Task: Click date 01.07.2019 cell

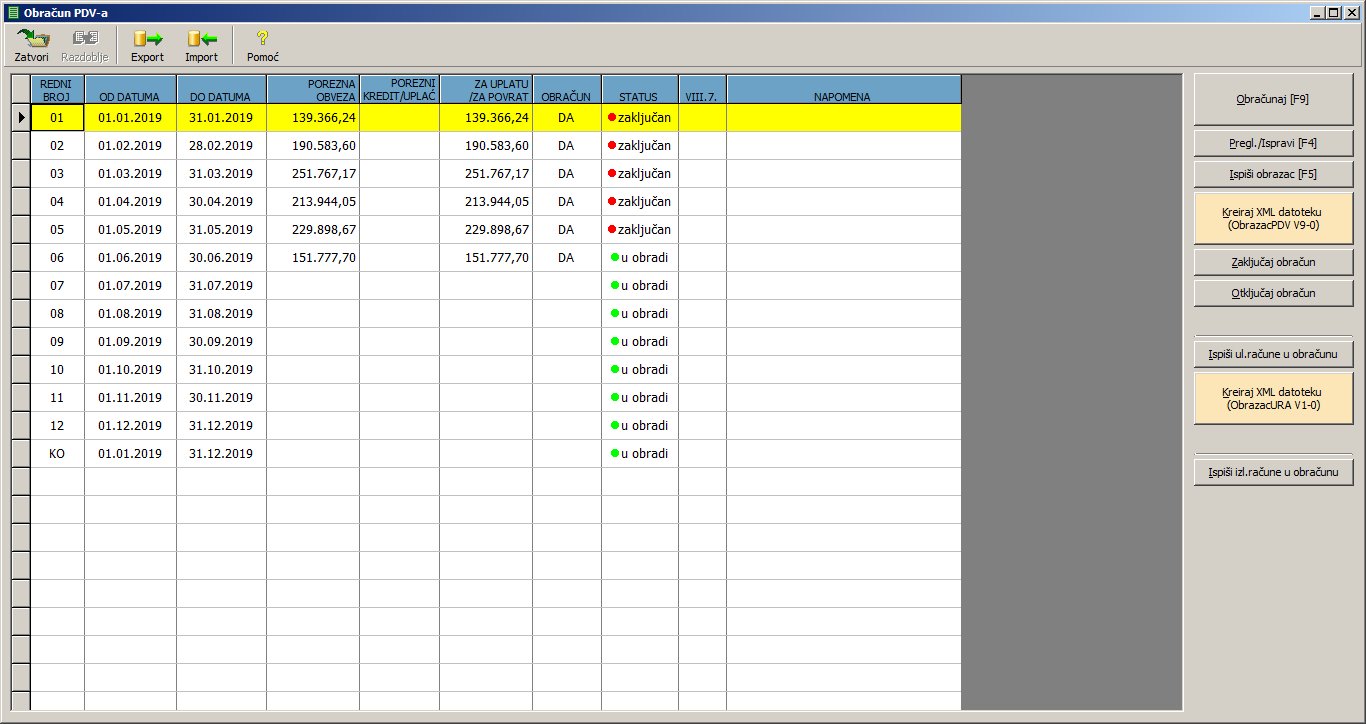Action: [131, 285]
